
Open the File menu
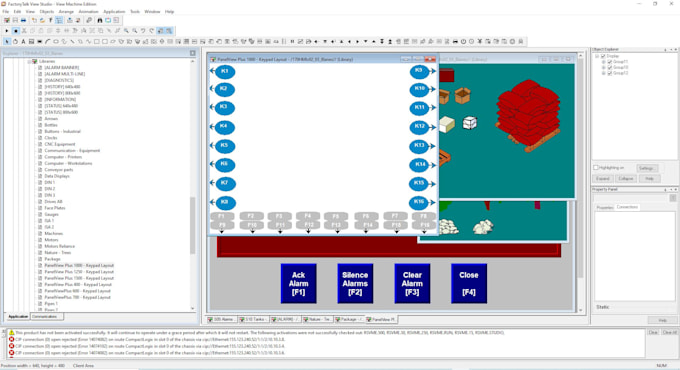[6, 12]
